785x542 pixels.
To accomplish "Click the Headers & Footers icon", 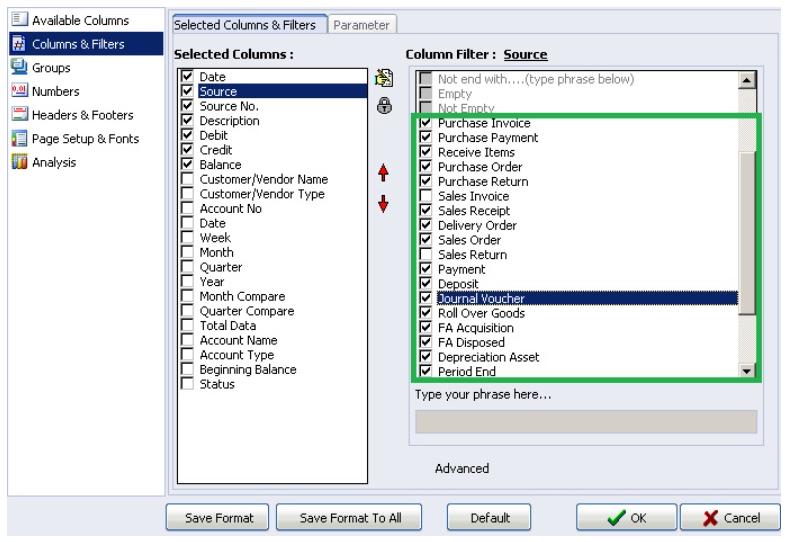I will coord(20,114).
